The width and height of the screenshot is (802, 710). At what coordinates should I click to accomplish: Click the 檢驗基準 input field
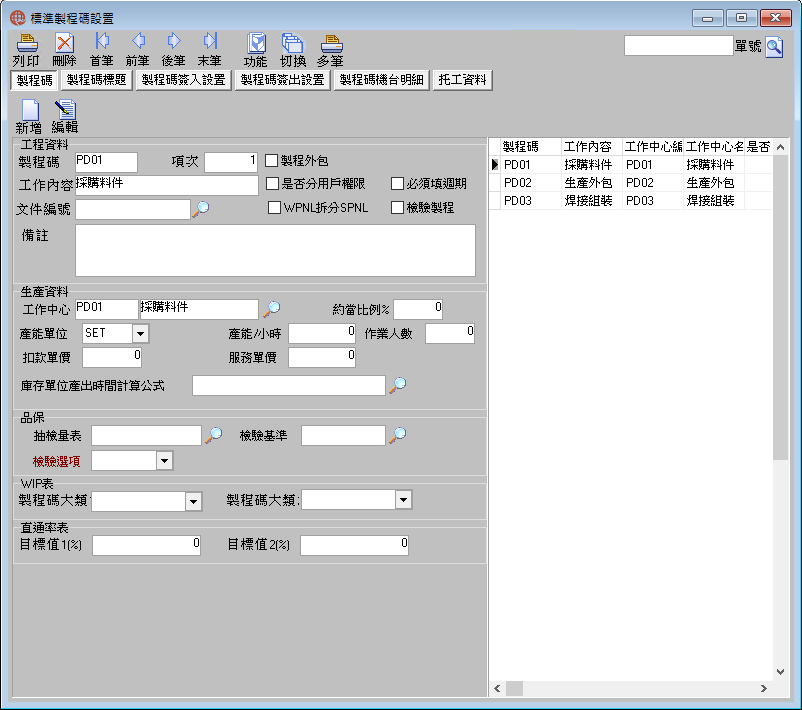click(343, 435)
